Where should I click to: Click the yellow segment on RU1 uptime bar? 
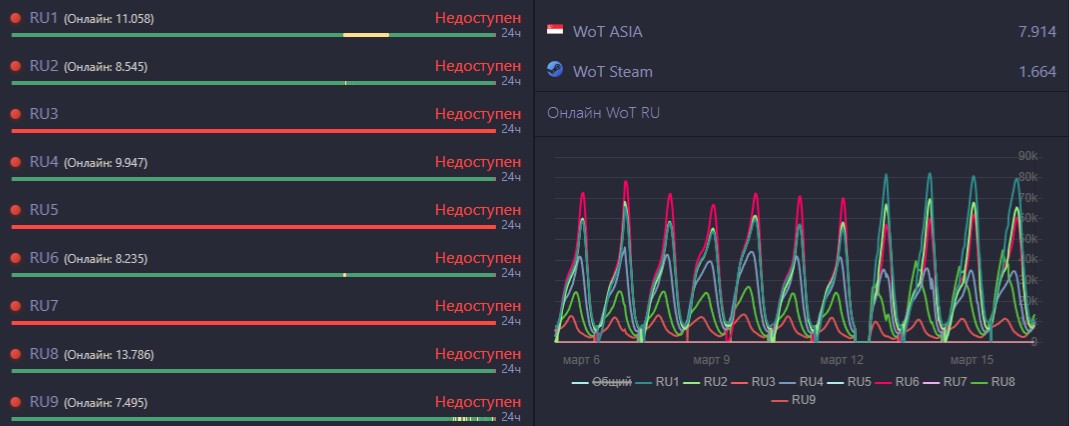[x=366, y=35]
